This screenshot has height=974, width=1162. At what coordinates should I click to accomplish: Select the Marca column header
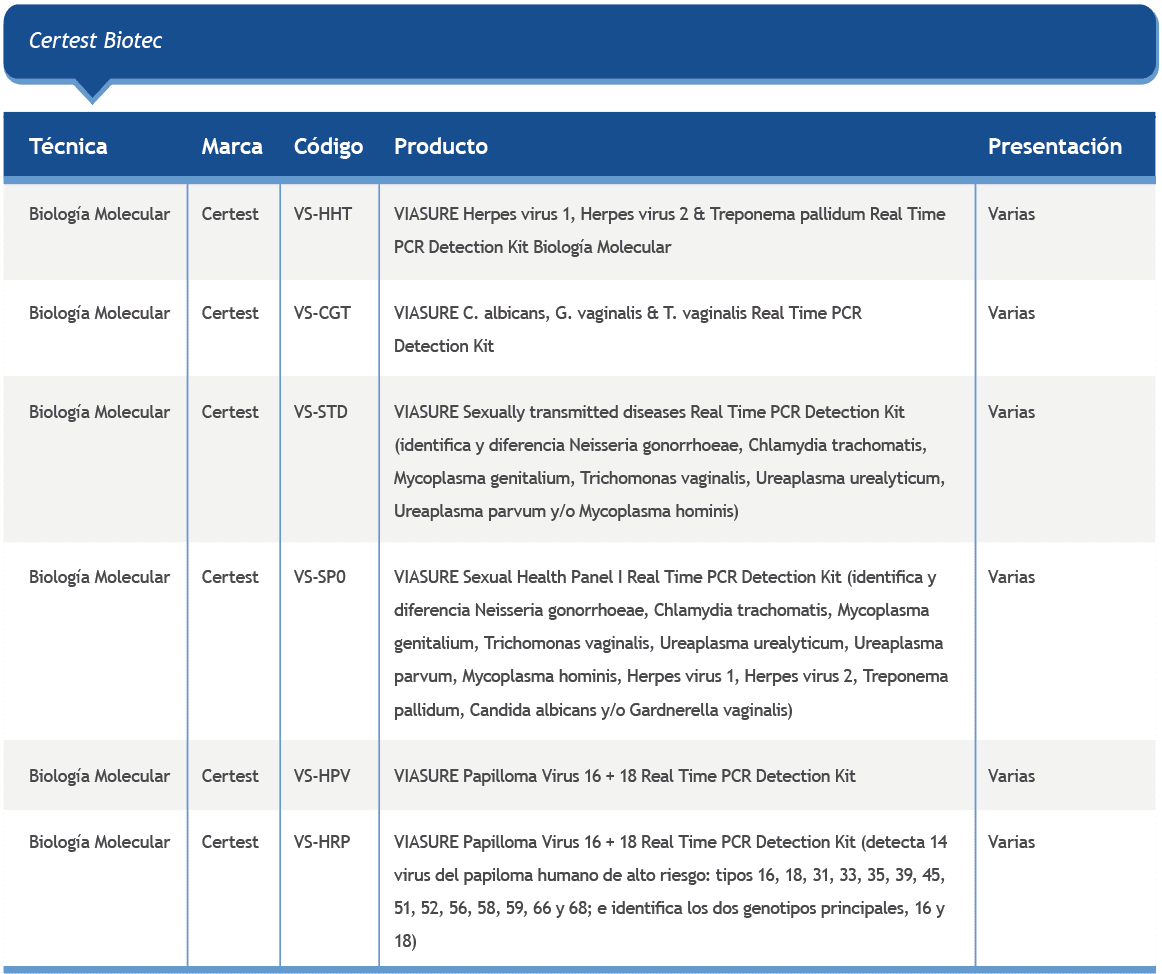tap(232, 146)
